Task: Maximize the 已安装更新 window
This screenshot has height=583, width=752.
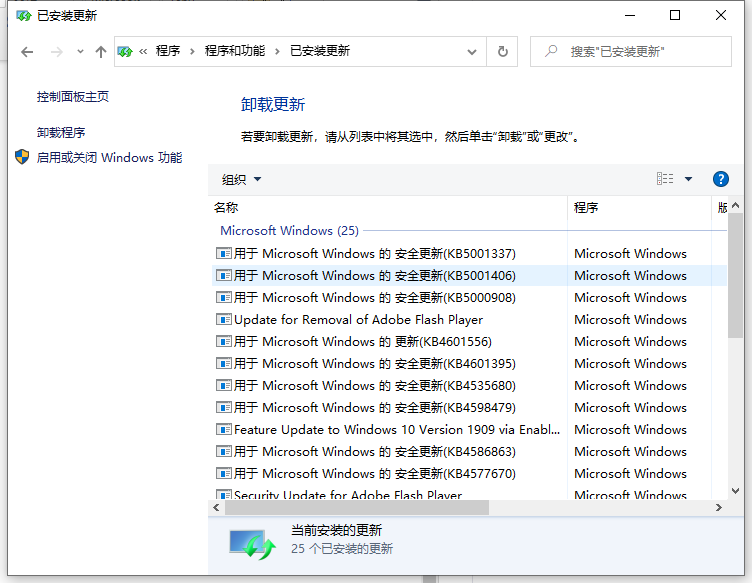Action: 675,15
